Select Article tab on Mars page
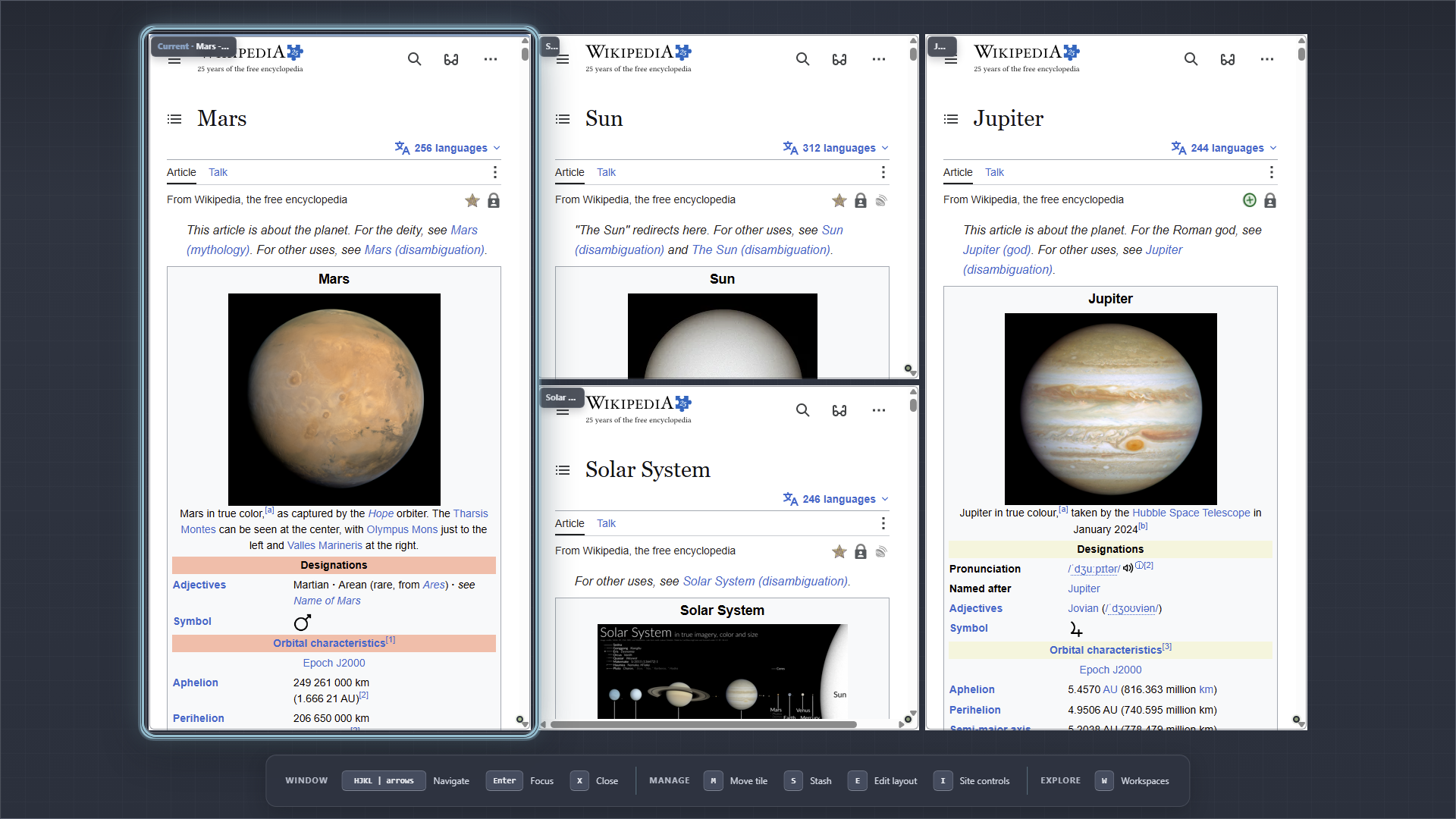 click(181, 172)
